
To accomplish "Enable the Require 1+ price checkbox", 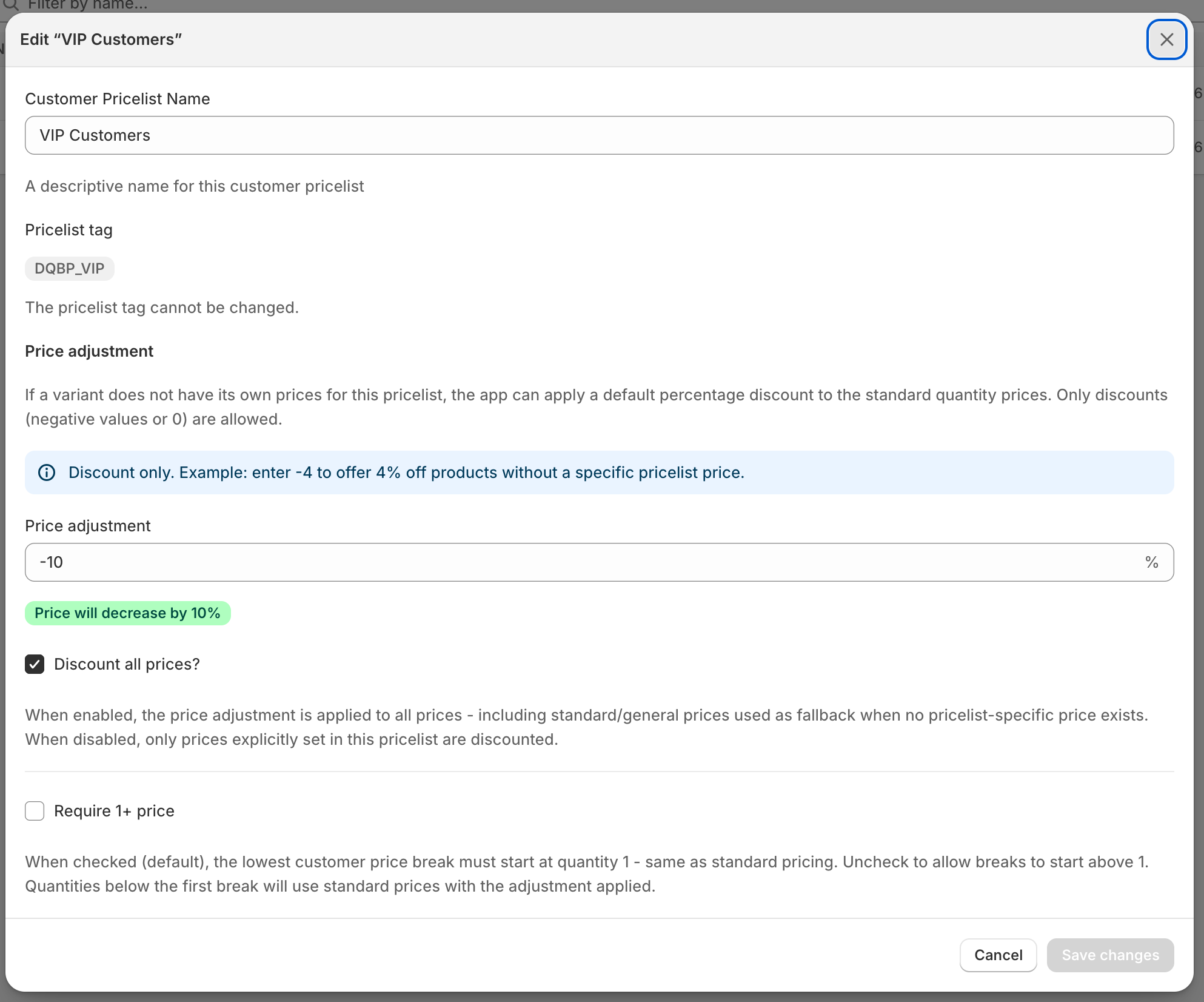I will tap(35, 811).
